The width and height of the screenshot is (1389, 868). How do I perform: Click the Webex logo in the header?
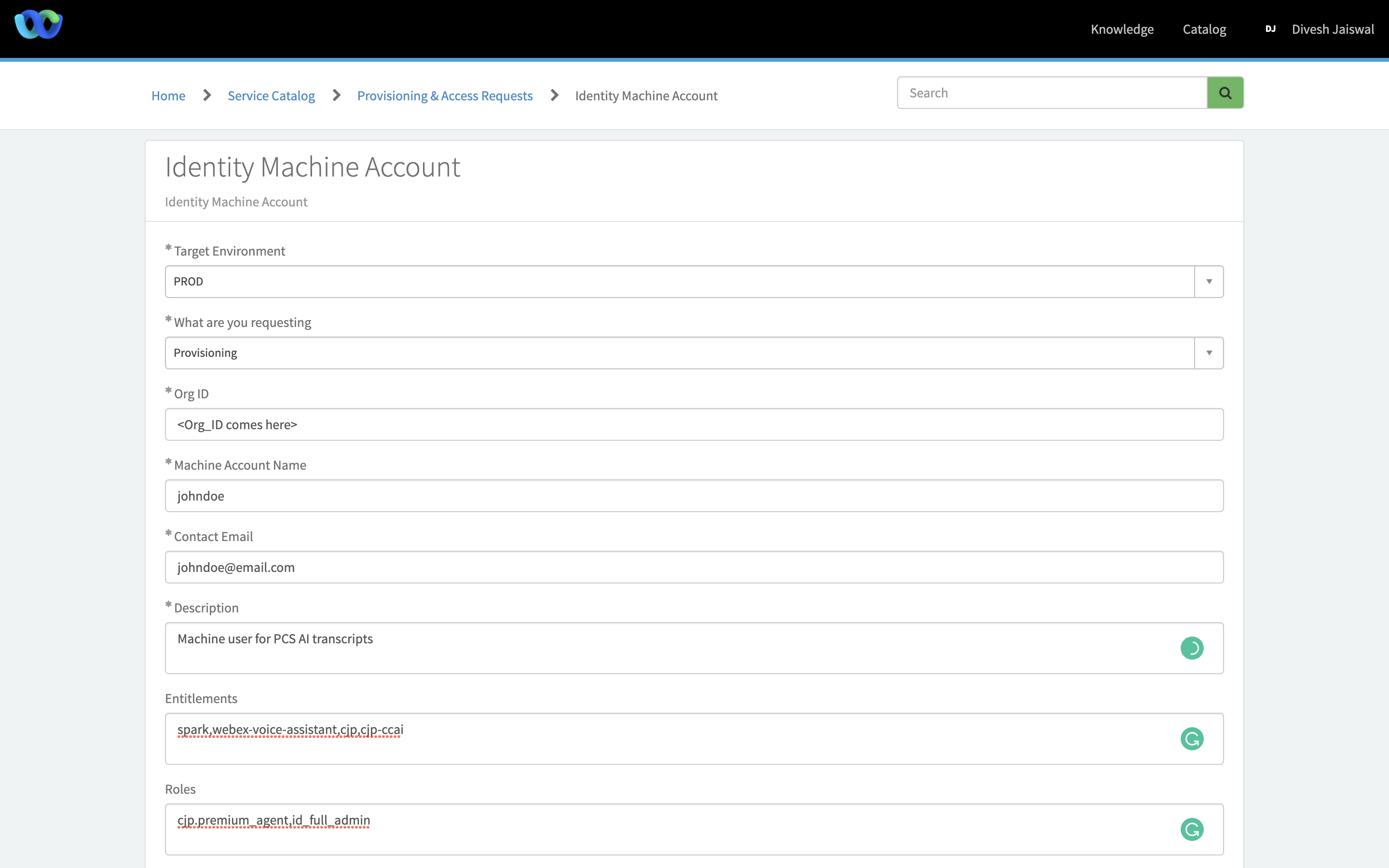(39, 24)
